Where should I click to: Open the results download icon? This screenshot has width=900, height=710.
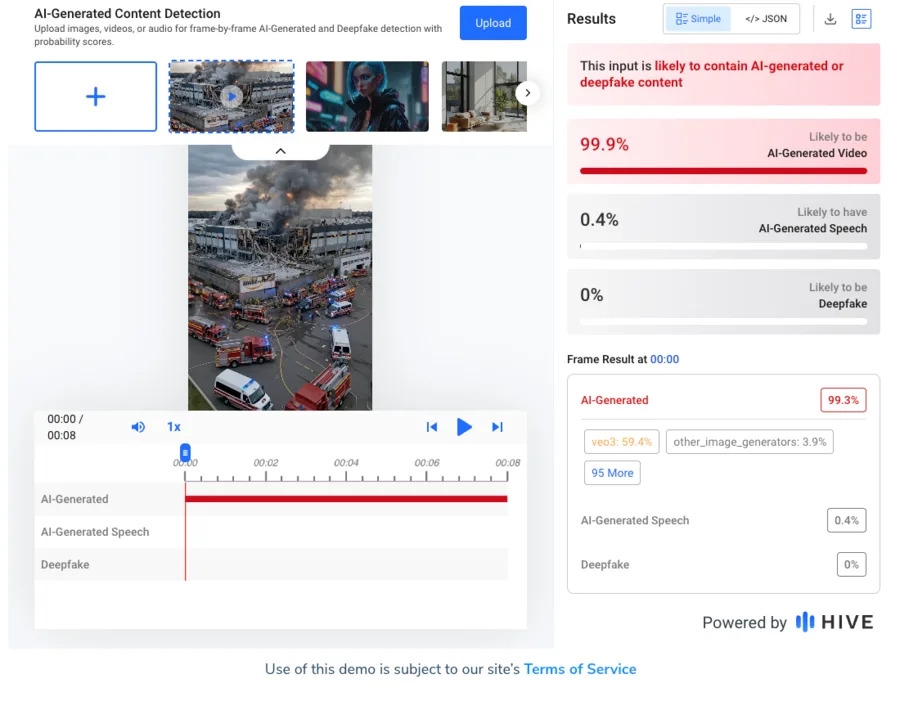(831, 18)
